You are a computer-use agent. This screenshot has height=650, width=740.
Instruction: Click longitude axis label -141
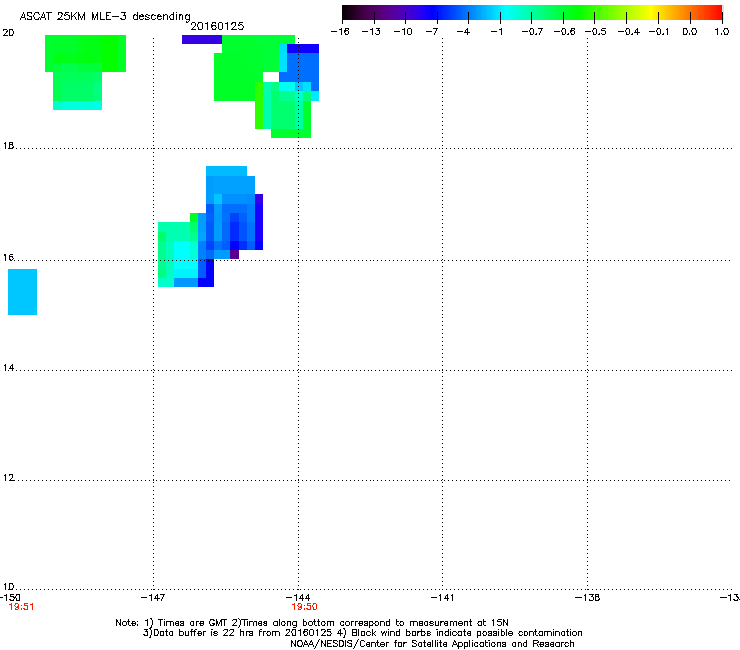pyautogui.click(x=442, y=598)
